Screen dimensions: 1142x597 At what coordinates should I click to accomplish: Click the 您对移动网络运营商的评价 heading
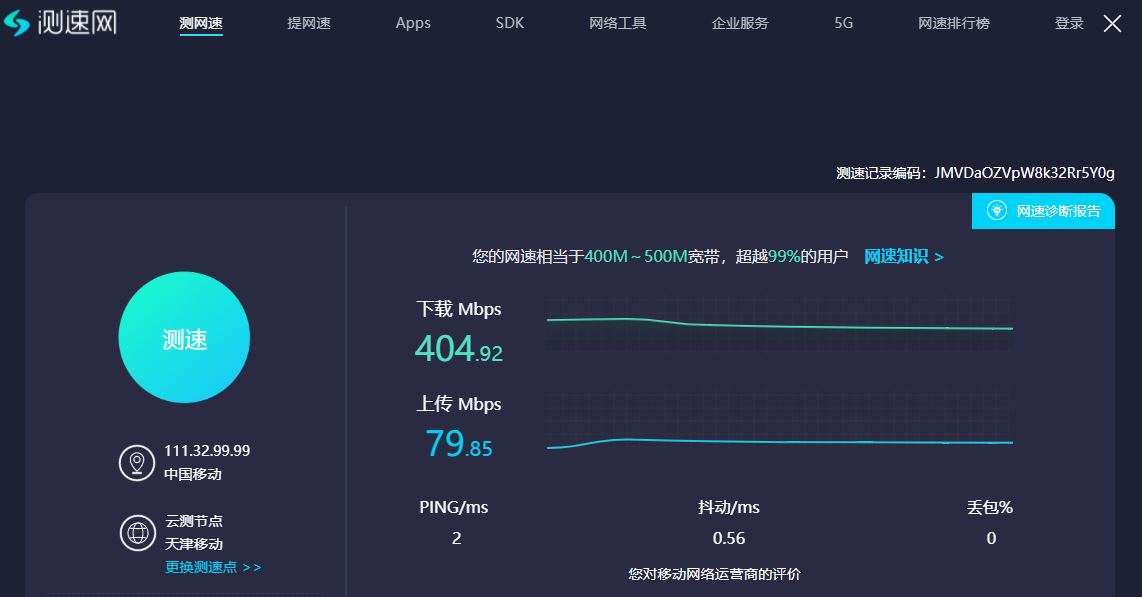714,574
